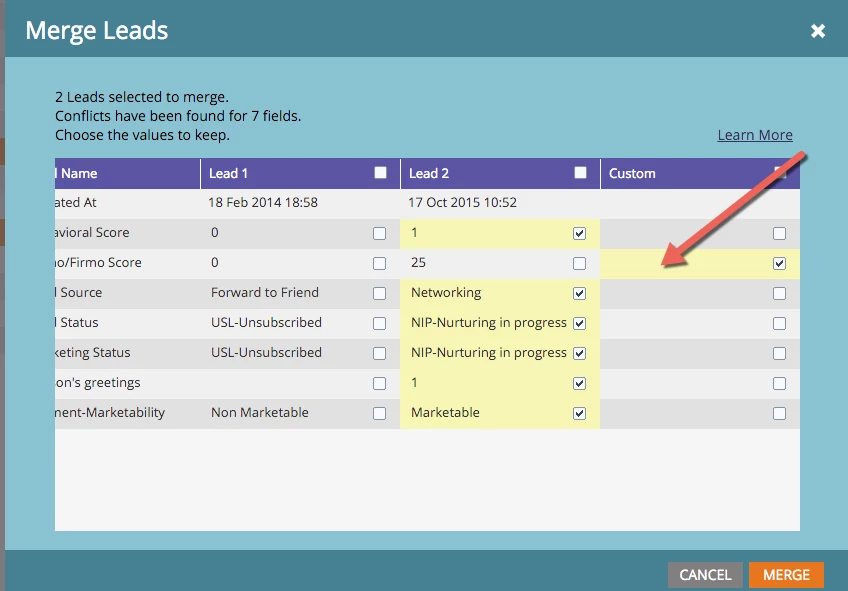Check Lead 1 USL-Unsubscribed in Marketing Status row
The width and height of the screenshot is (848, 591).
[379, 353]
